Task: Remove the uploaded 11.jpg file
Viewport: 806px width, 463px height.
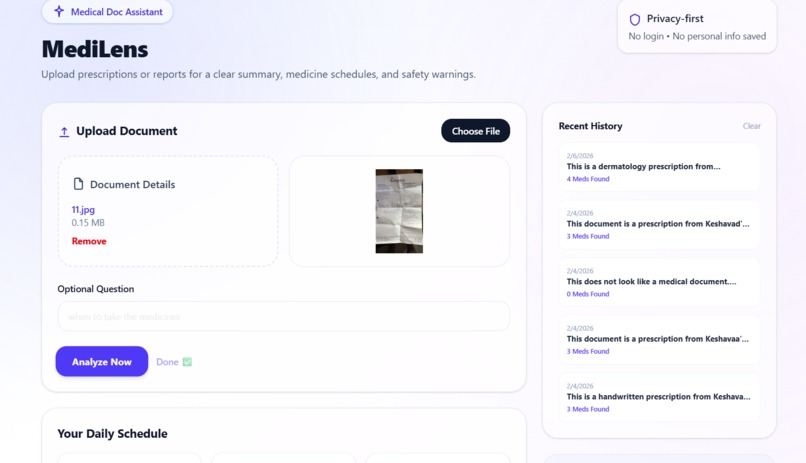Action: [89, 241]
